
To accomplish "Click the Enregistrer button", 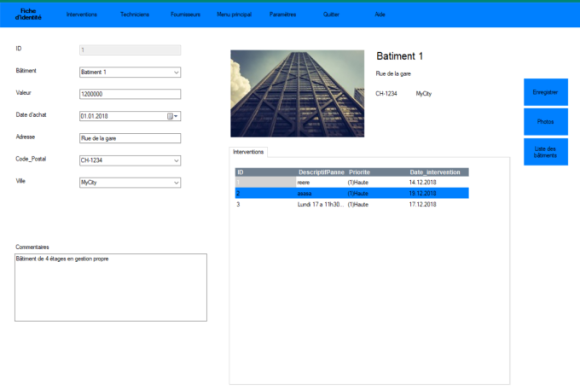I will tap(546, 92).
